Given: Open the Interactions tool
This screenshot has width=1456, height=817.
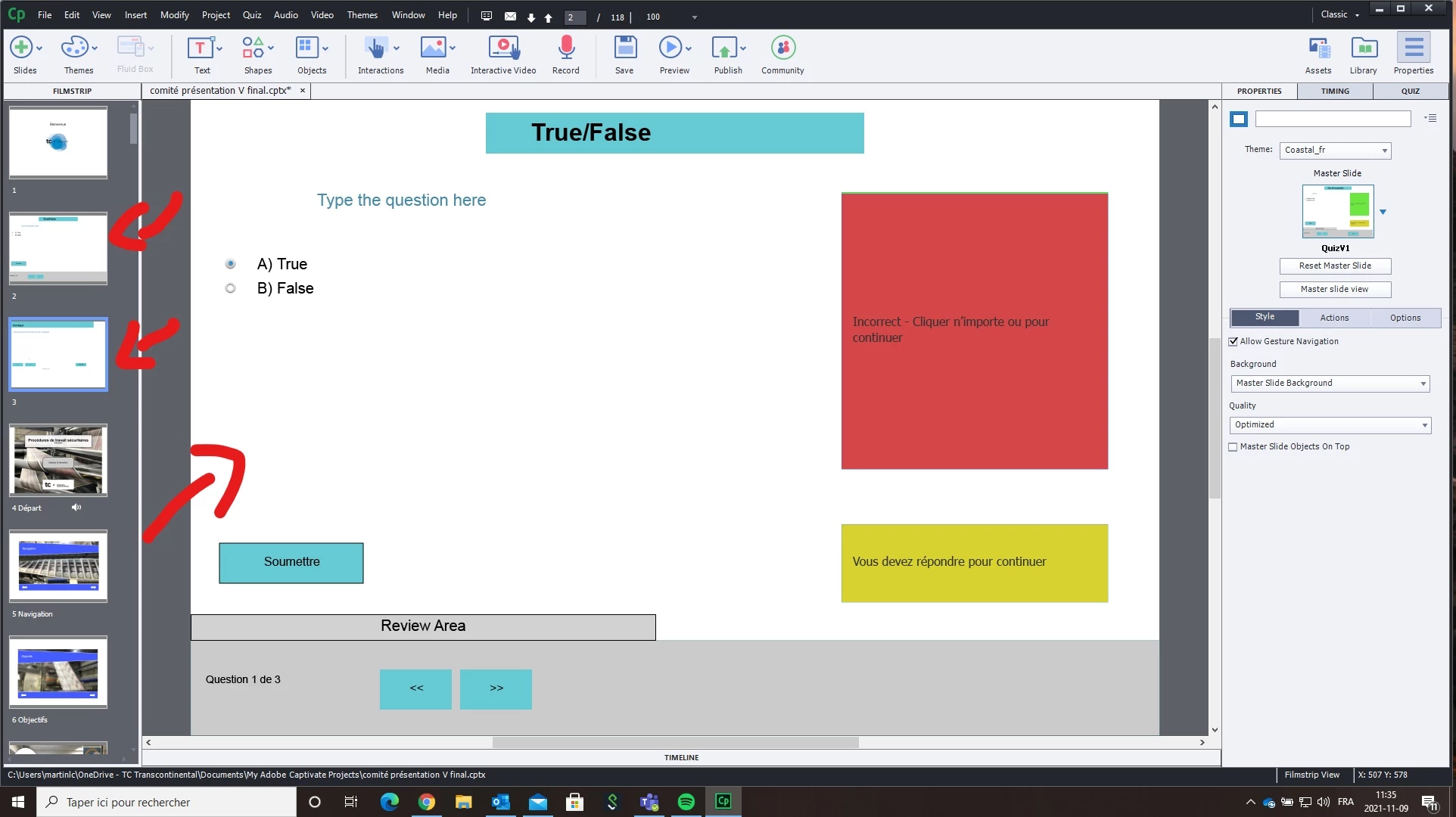Looking at the screenshot, I should click(x=376, y=48).
